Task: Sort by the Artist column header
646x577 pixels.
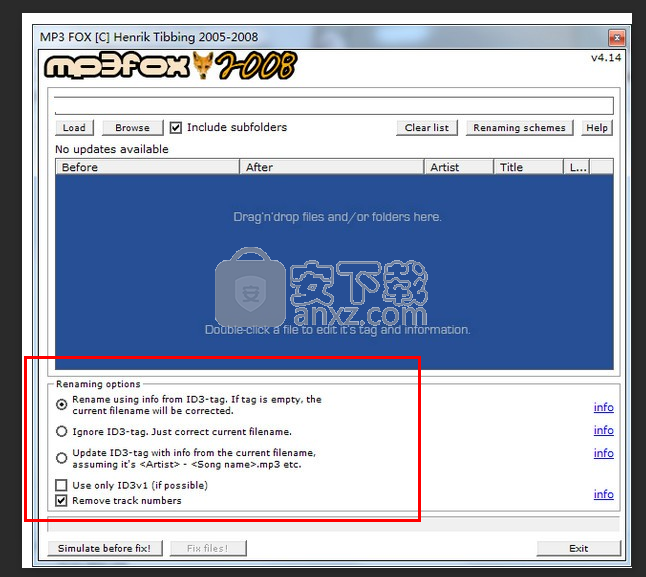Action: click(459, 167)
